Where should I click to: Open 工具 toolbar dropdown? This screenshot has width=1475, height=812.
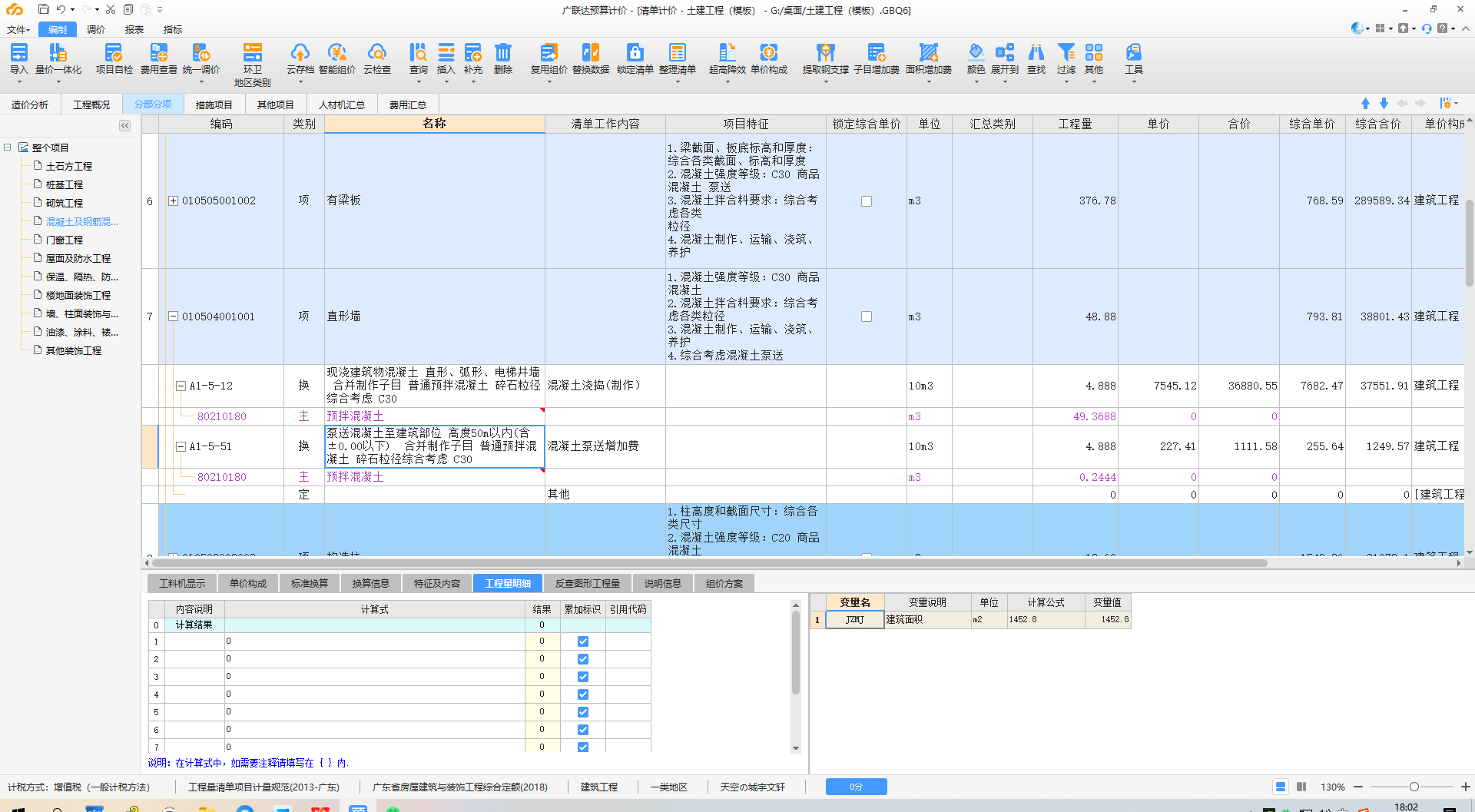coord(1133,58)
